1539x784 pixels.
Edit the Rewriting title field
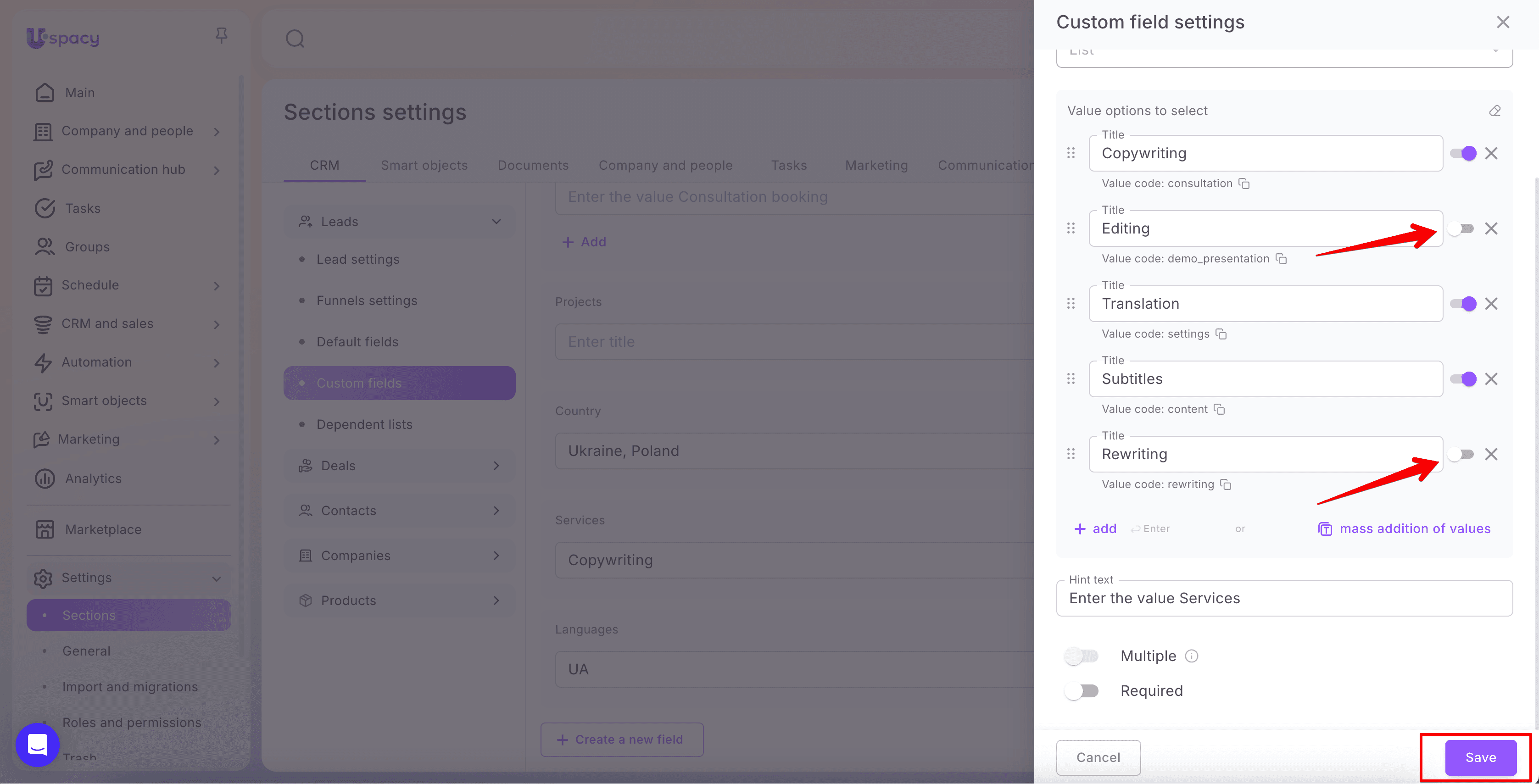click(x=1266, y=455)
